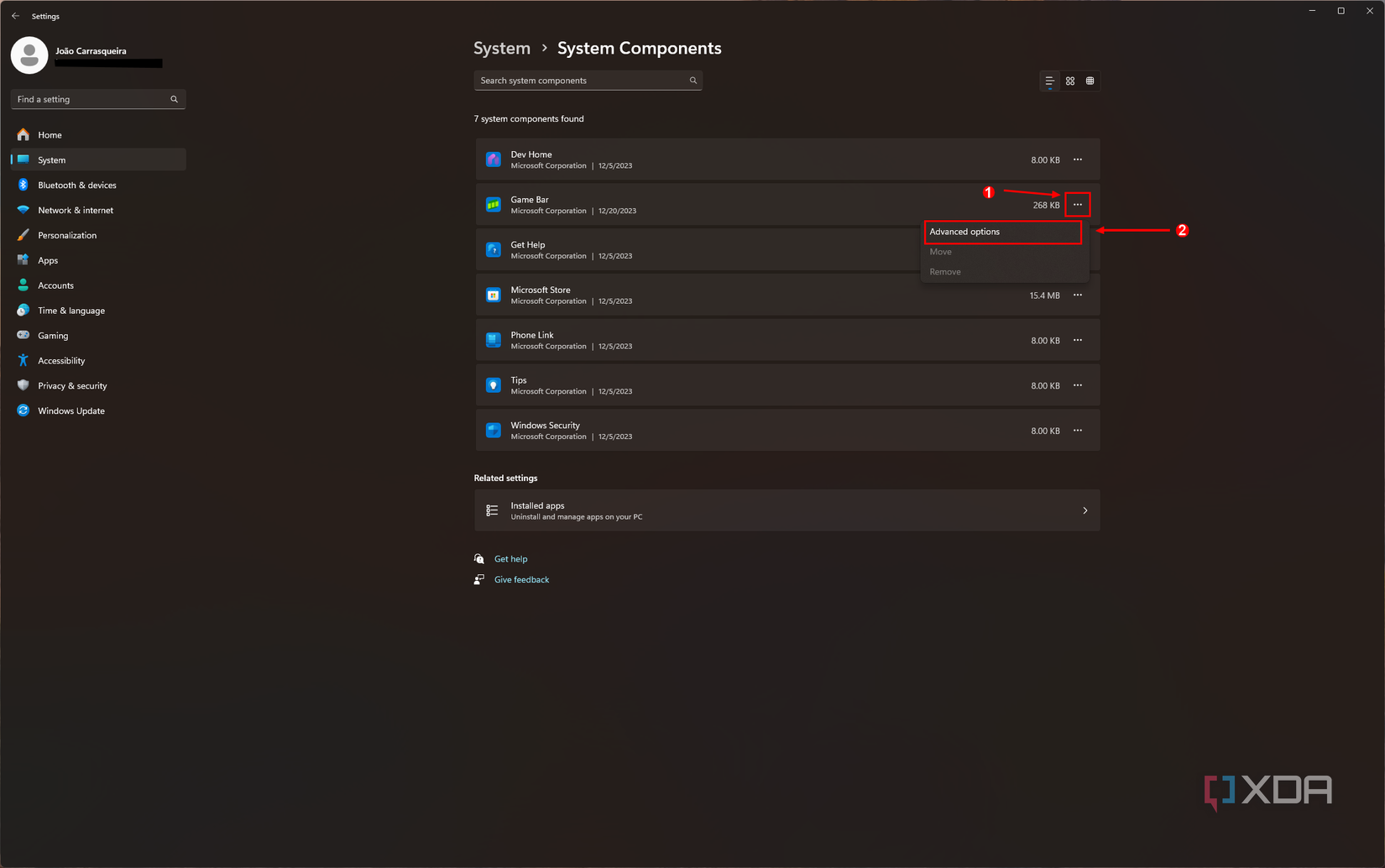Click the user profile picture
The image size is (1385, 868).
tap(29, 55)
